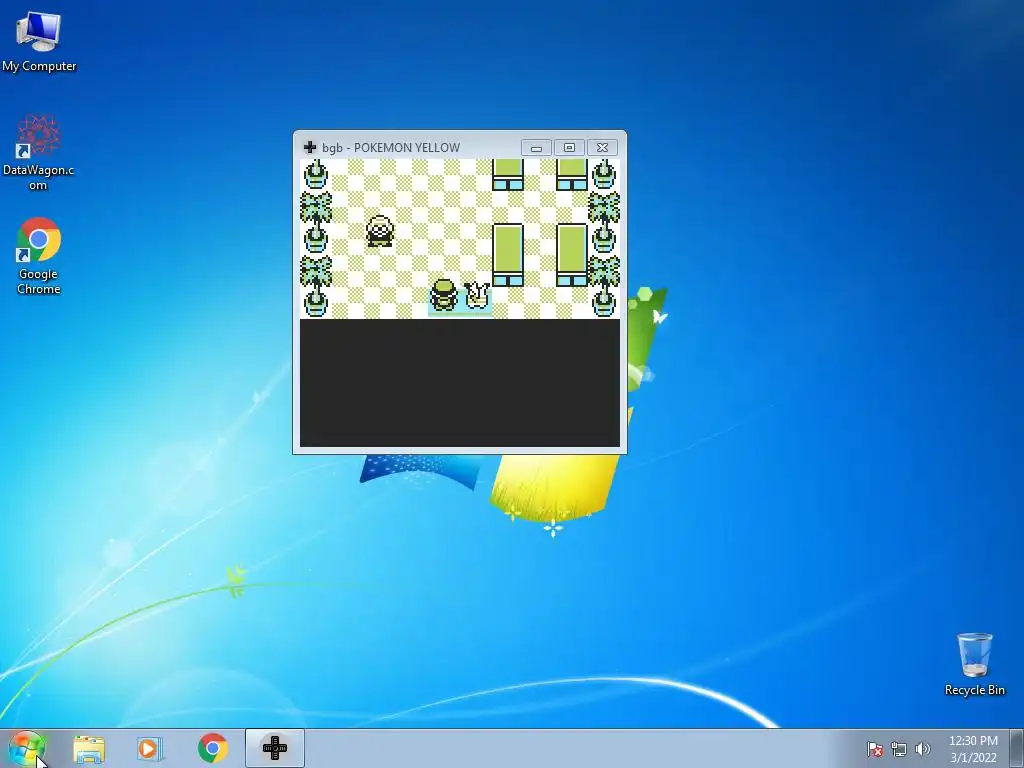Click the bgb icon in title bar

pos(310,148)
